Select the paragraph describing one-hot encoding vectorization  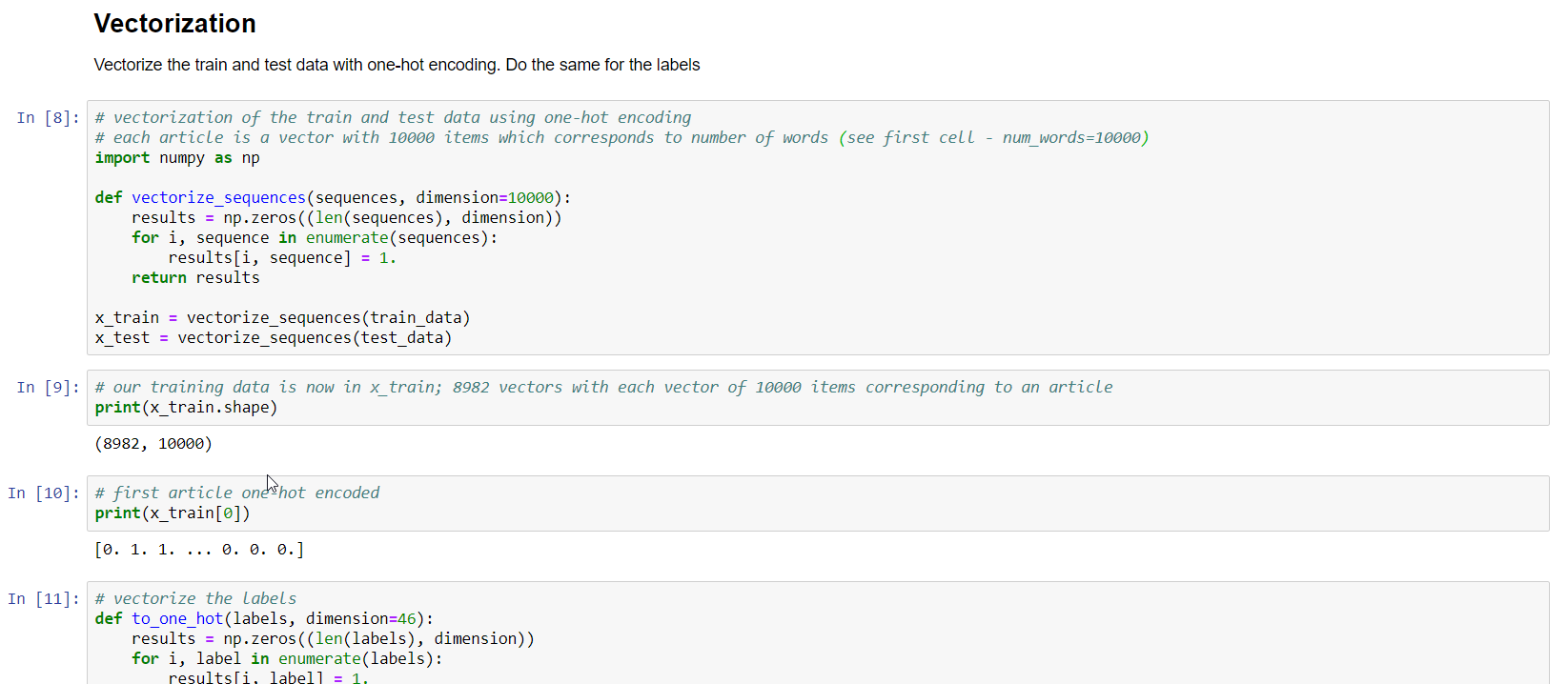tap(397, 65)
